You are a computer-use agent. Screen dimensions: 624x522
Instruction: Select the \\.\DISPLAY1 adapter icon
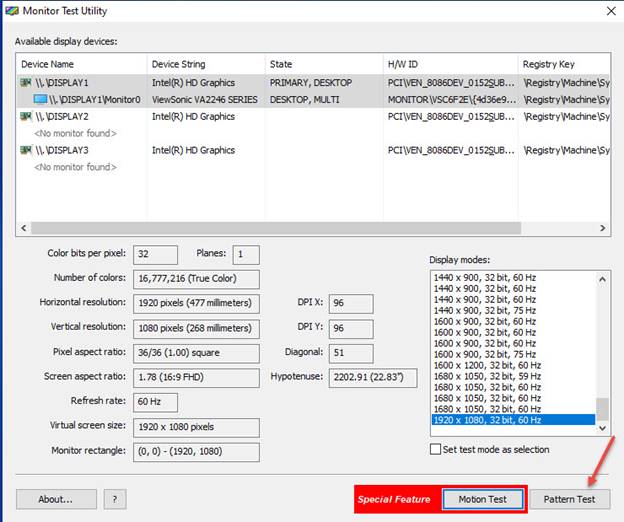pyautogui.click(x=25, y=83)
